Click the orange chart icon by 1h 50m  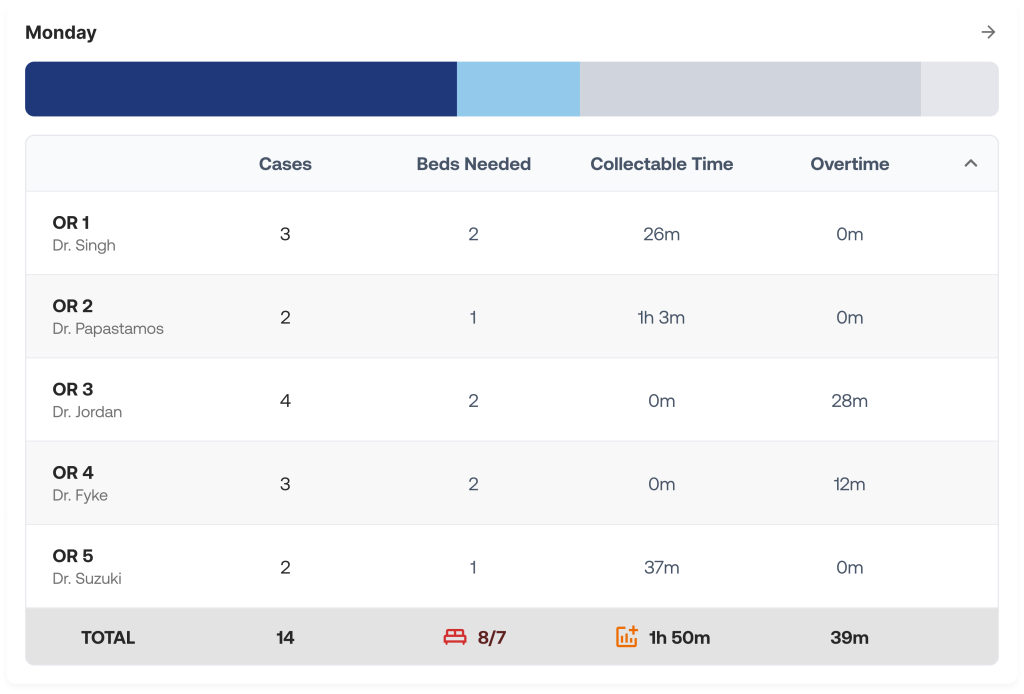(627, 637)
